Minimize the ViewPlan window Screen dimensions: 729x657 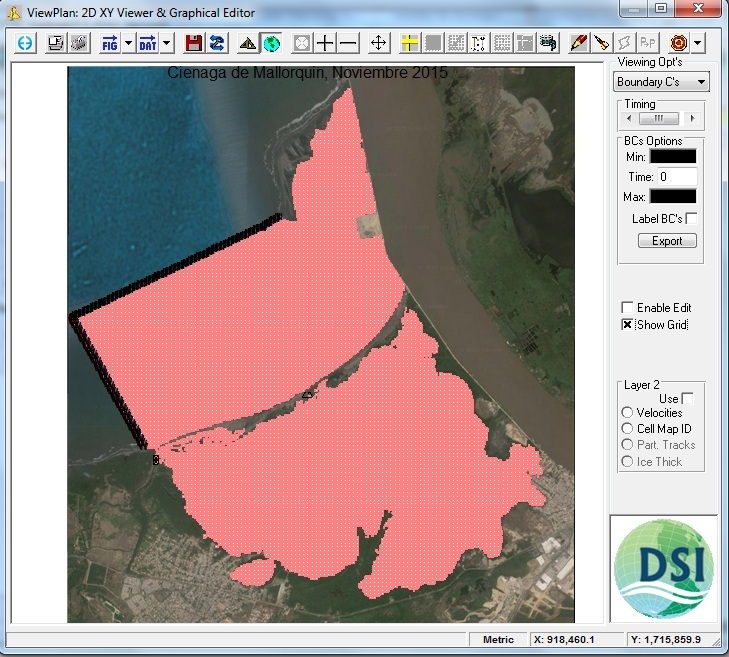634,8
